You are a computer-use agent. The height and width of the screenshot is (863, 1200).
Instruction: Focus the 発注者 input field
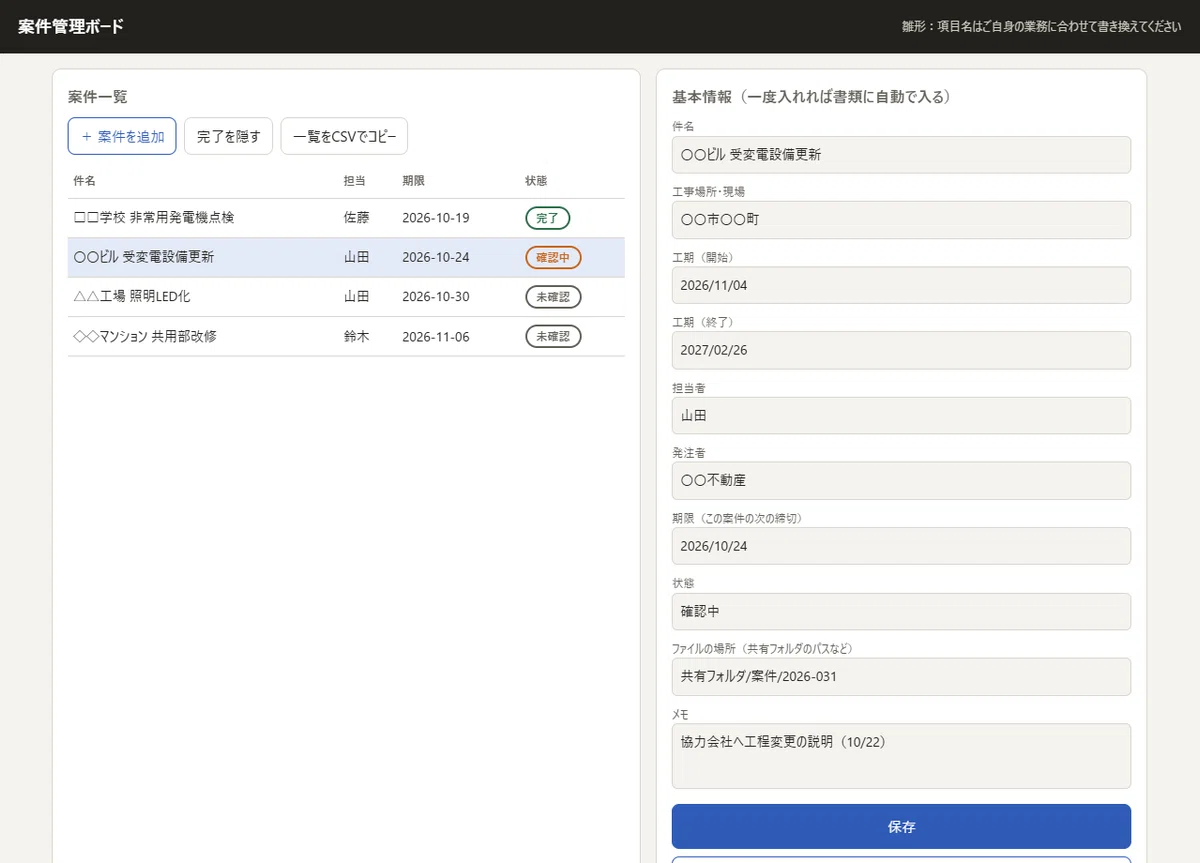pyautogui.click(x=901, y=480)
